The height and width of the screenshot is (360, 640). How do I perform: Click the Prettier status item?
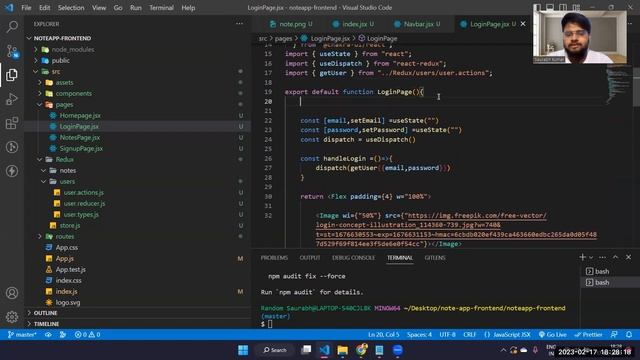pyautogui.click(x=588, y=335)
